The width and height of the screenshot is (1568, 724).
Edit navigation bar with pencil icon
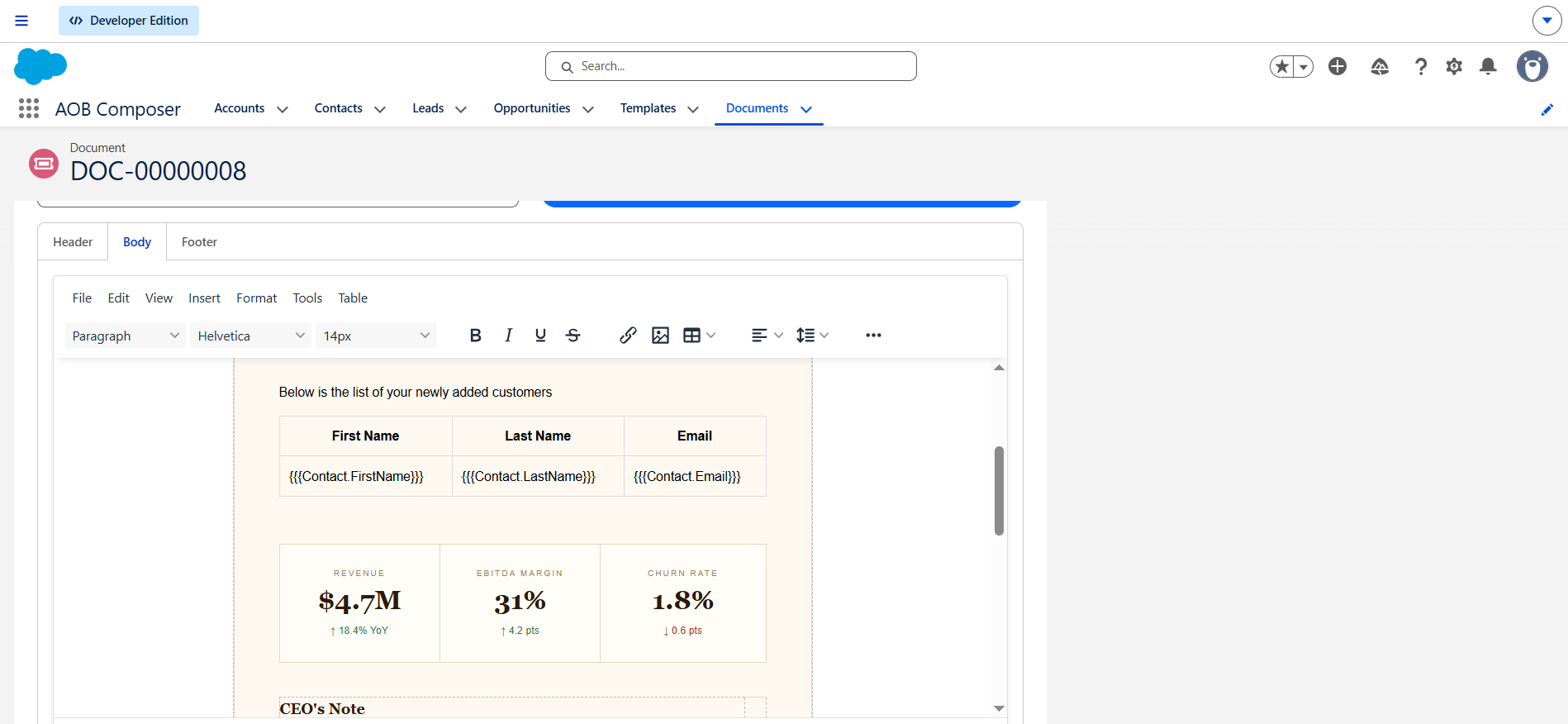pos(1547,109)
